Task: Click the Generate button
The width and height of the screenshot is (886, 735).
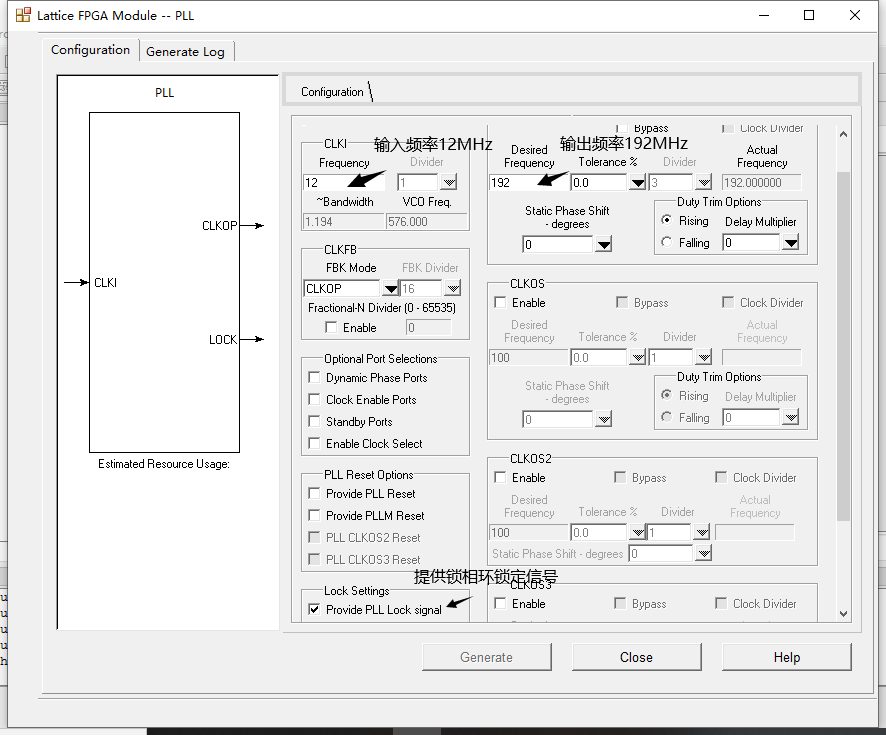Action: [x=487, y=657]
